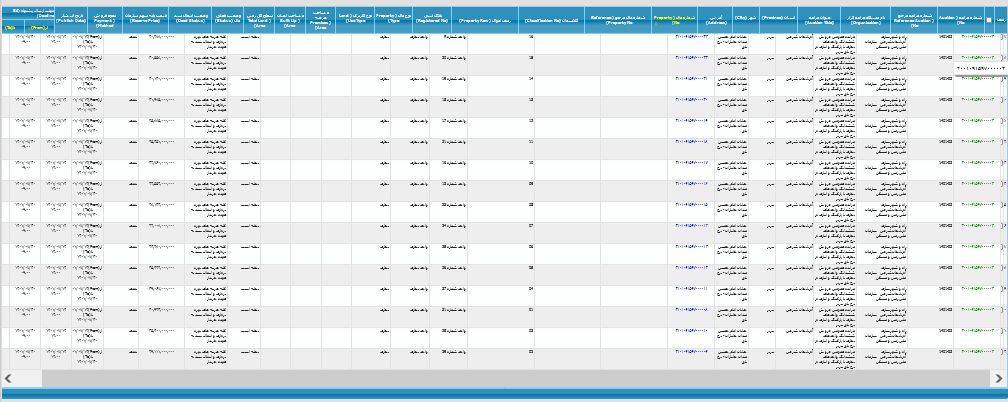Image resolution: width=1008 pixels, height=402 pixels.
Task: Click the Province column header
Action: point(778,19)
